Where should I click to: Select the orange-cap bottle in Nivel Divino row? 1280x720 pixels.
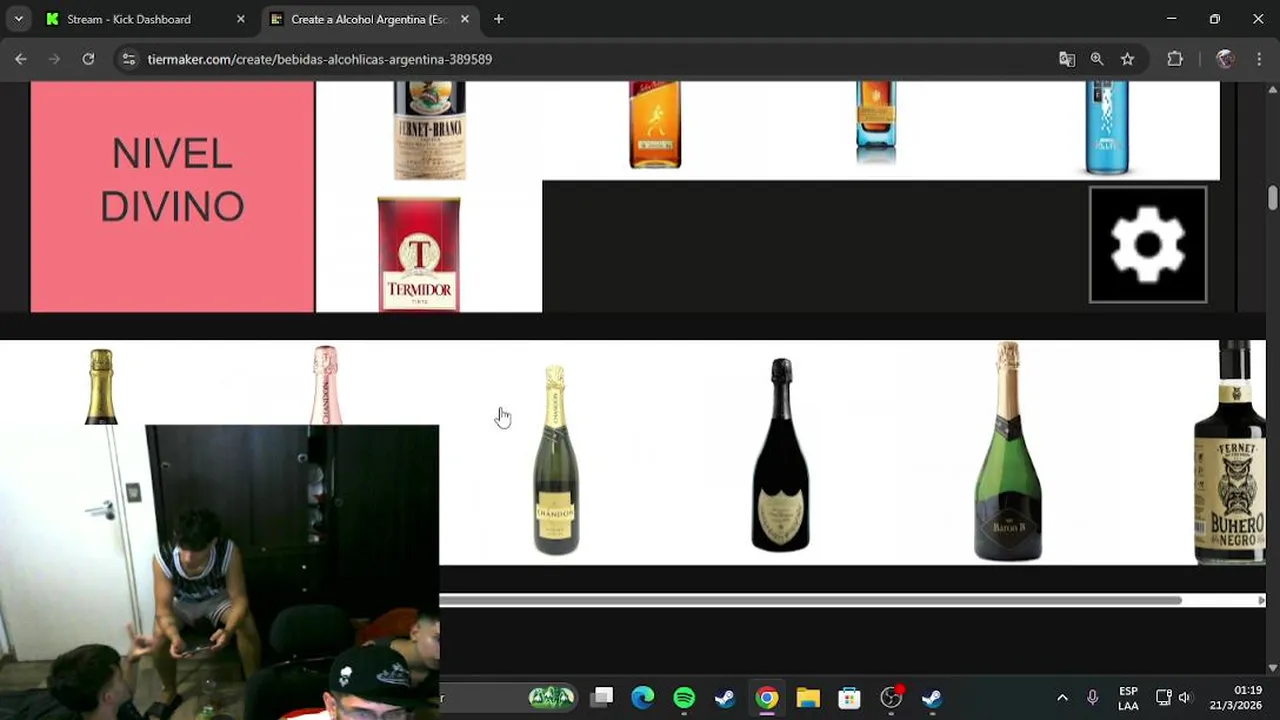(877, 122)
